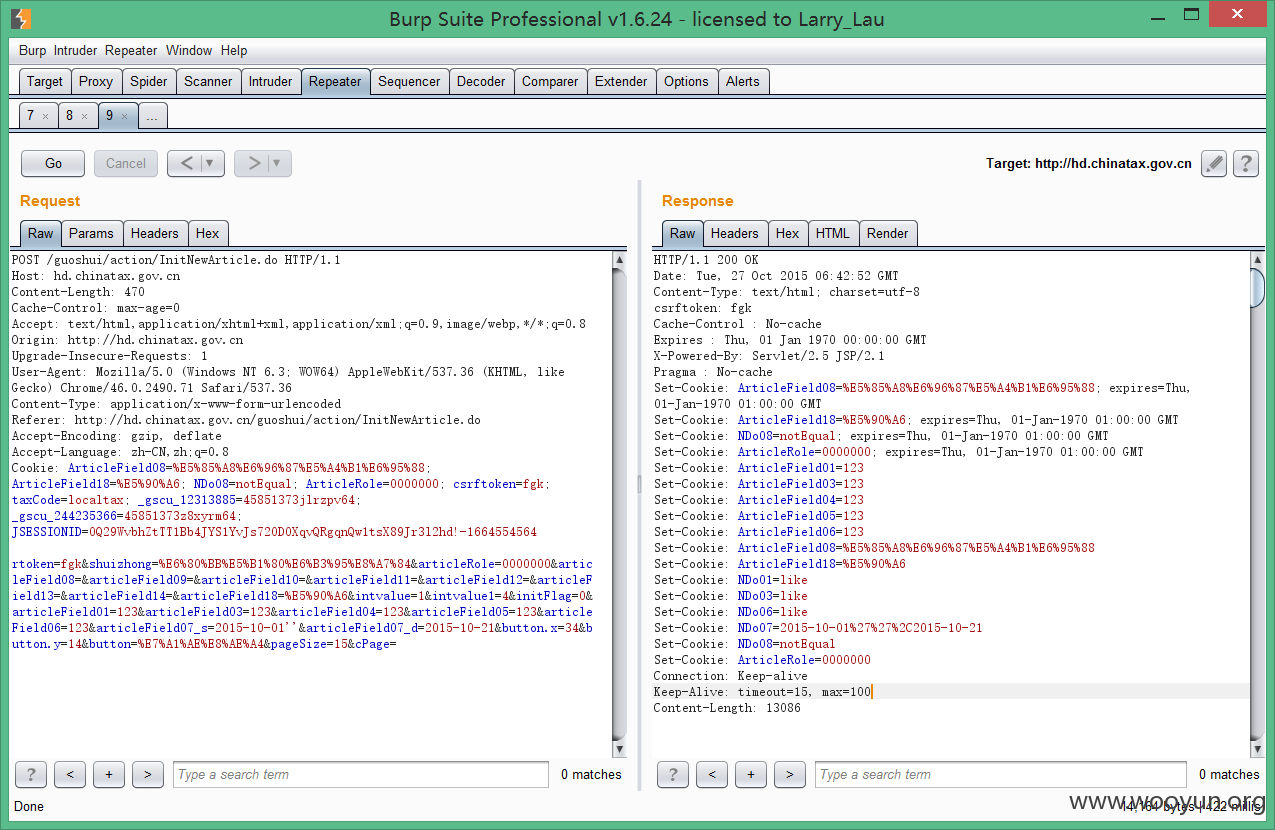This screenshot has width=1275, height=830.
Task: Show response Render view
Action: pos(888,233)
